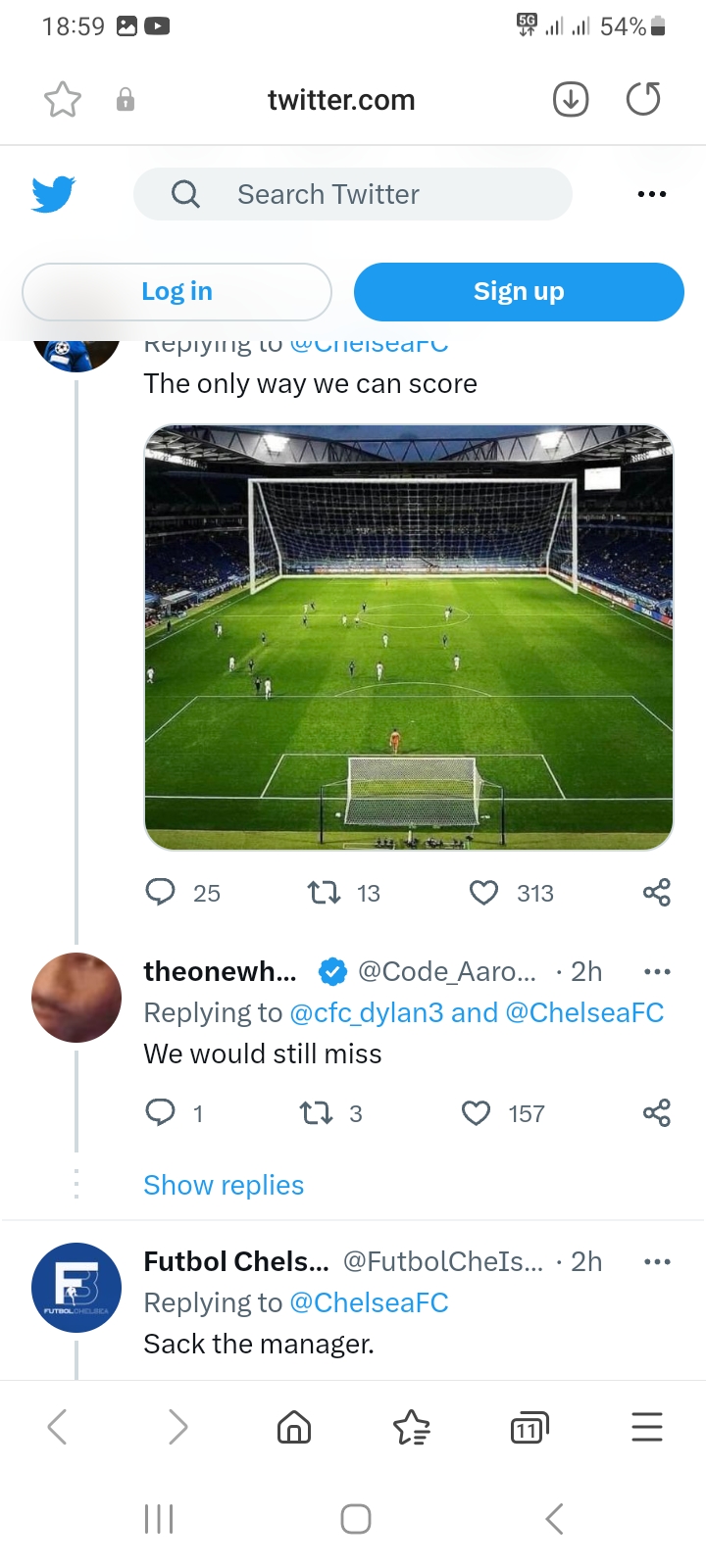Open the browser tabs switcher showing 11
The height and width of the screenshot is (1568, 706).
tap(529, 1428)
